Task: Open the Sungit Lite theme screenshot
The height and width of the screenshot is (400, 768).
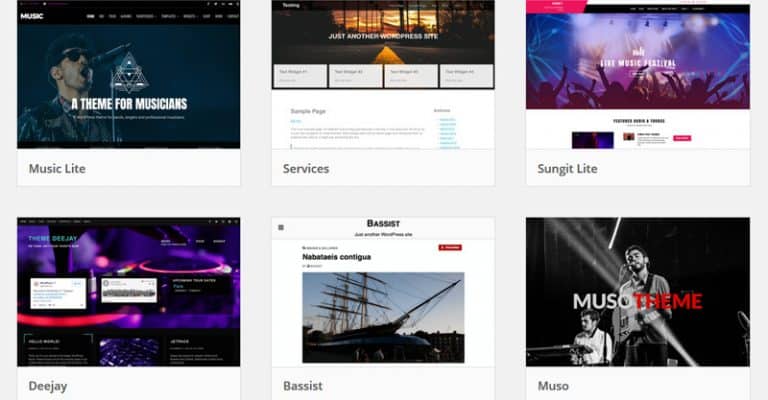Action: (638, 74)
